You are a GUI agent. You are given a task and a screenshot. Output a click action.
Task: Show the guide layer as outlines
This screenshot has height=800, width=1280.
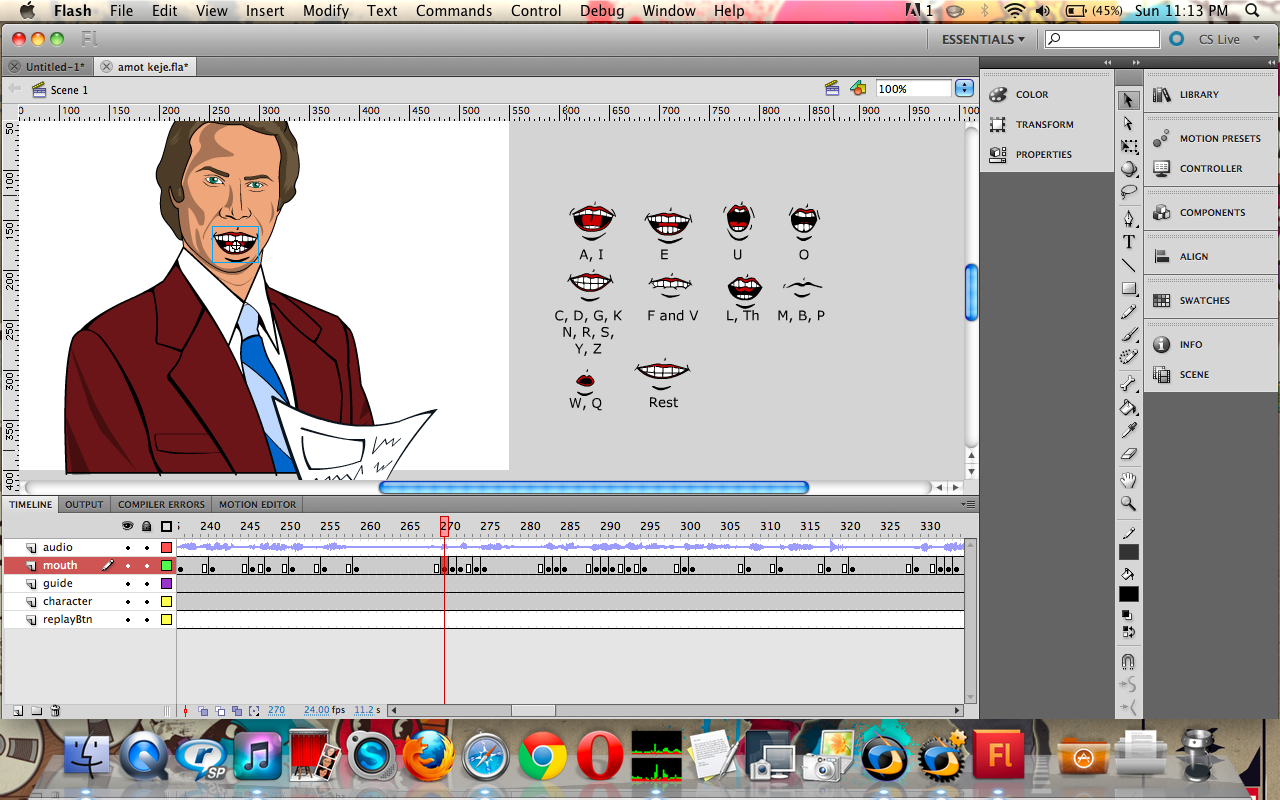click(x=166, y=583)
